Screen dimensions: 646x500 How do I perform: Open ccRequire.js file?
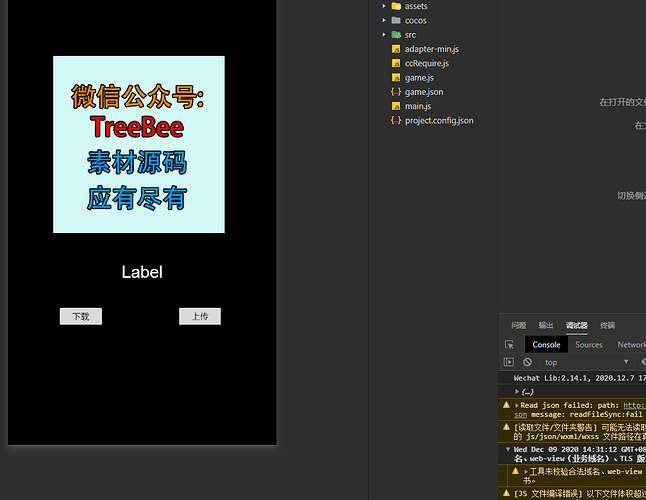coord(427,63)
